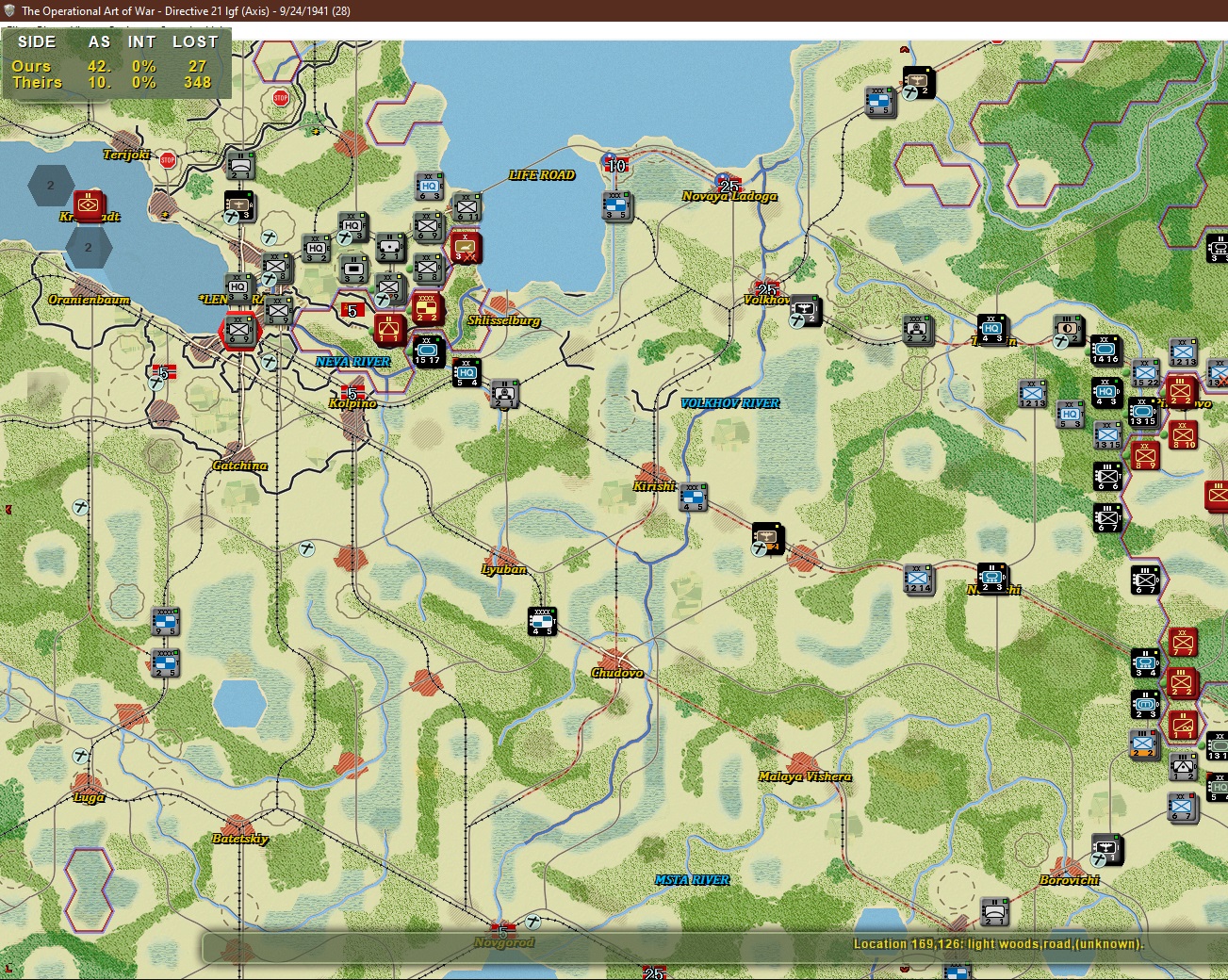The image size is (1228, 980).
Task: Select the 15-22 infantry division counter
Action: point(1146,371)
